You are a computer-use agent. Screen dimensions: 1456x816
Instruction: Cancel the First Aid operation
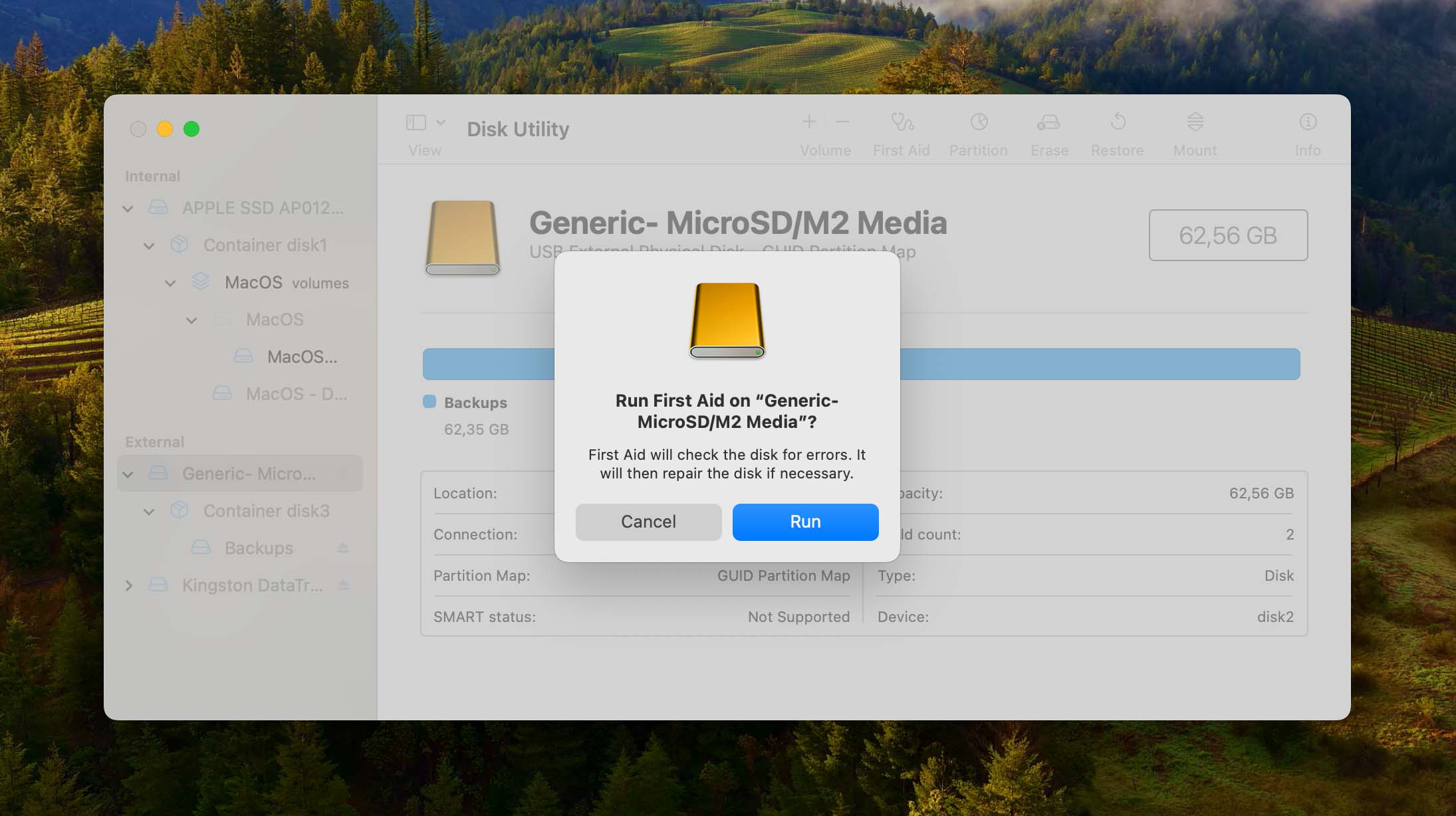click(x=648, y=521)
